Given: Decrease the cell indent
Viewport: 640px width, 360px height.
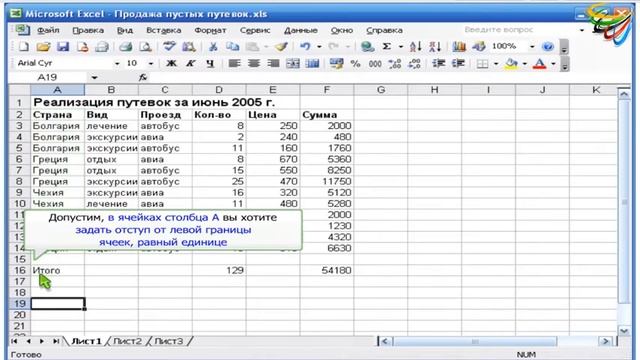Looking at the screenshot, I should (x=439, y=64).
